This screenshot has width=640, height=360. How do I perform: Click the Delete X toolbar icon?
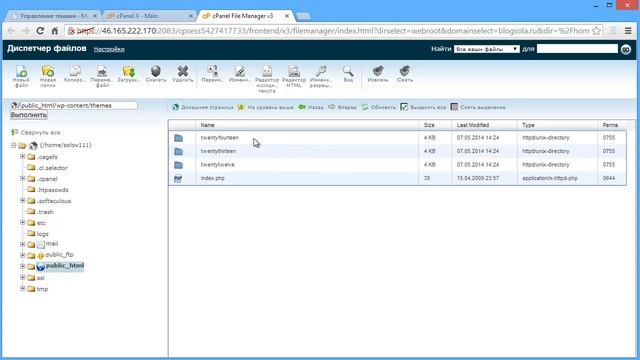182,71
